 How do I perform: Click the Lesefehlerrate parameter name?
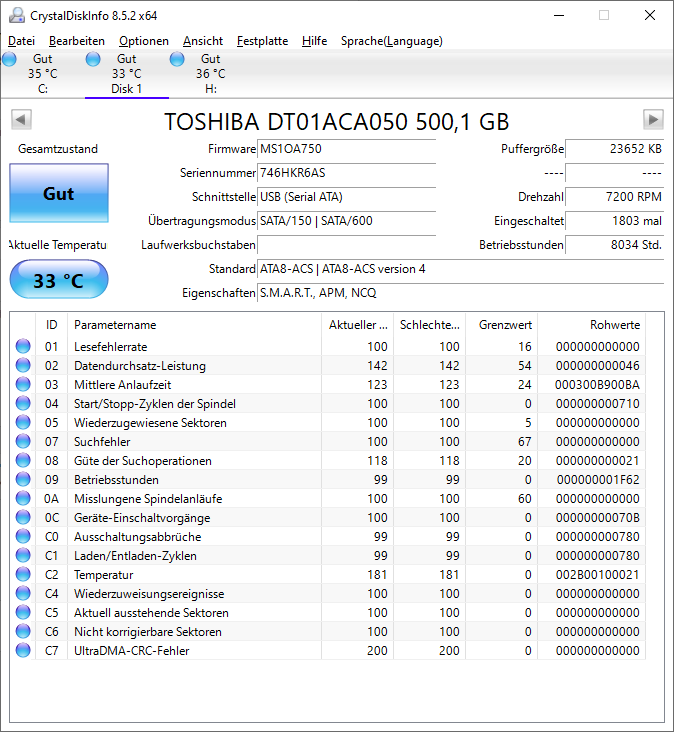click(111, 346)
